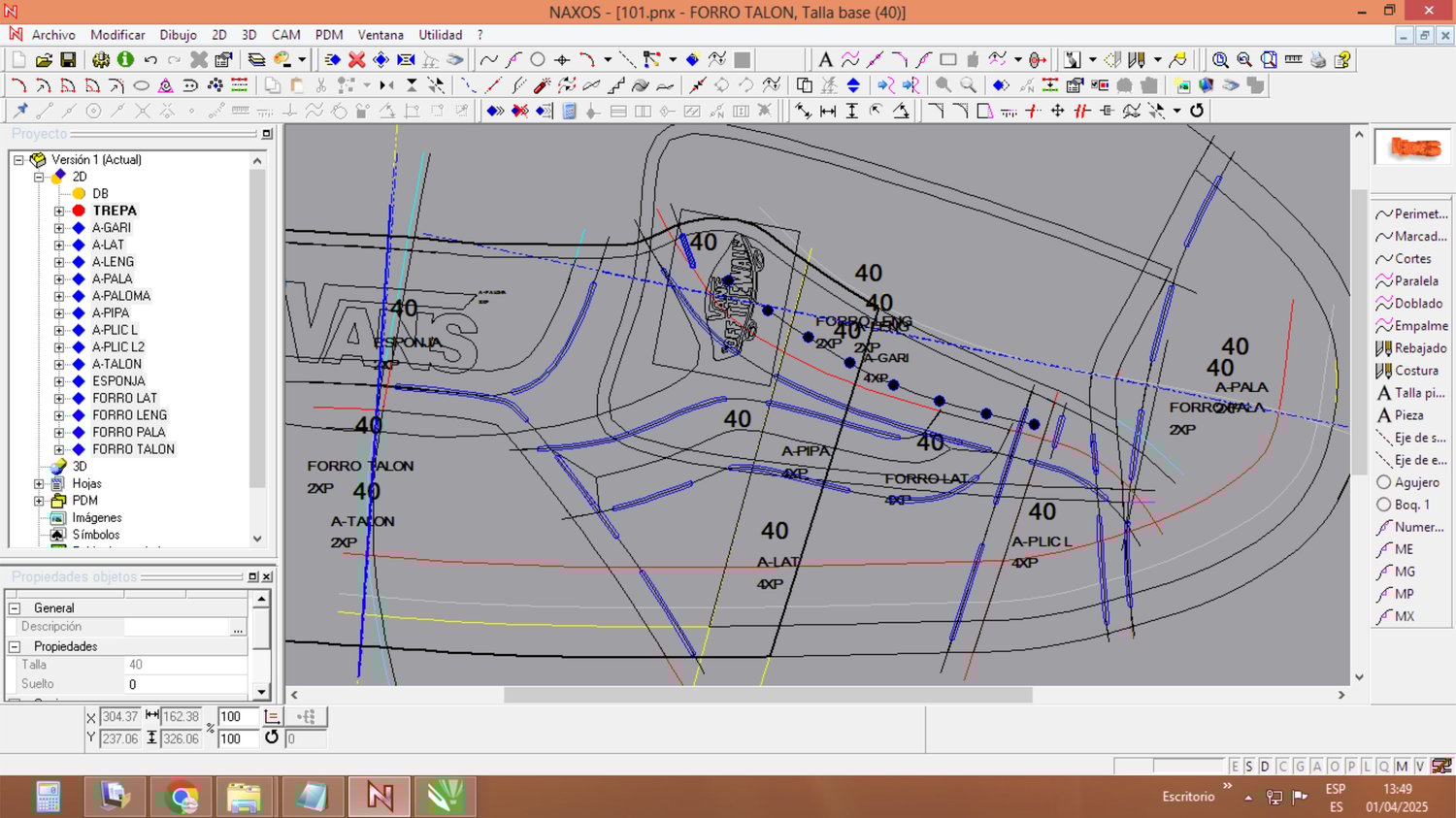Click the Undo arrow icon
Image resolution: width=1456 pixels, height=818 pixels.
click(150, 60)
